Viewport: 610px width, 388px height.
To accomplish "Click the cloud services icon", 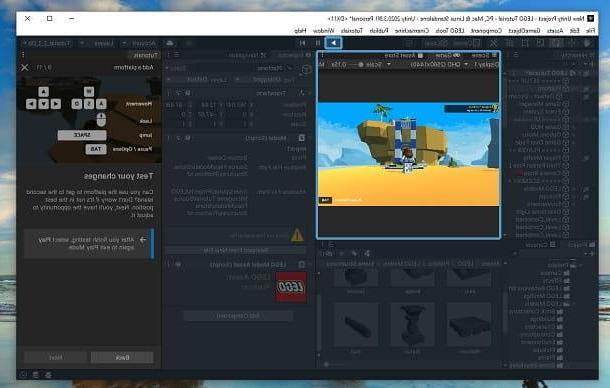I will (x=170, y=43).
